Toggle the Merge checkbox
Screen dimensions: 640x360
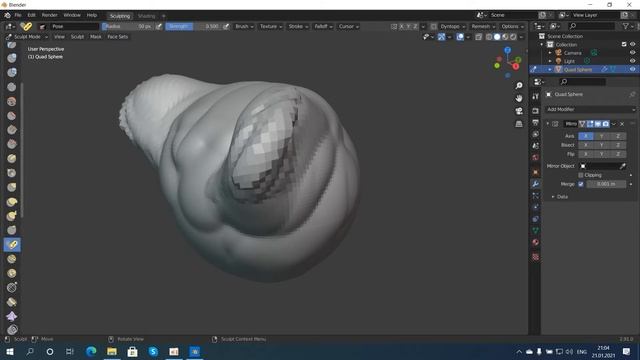click(581, 184)
